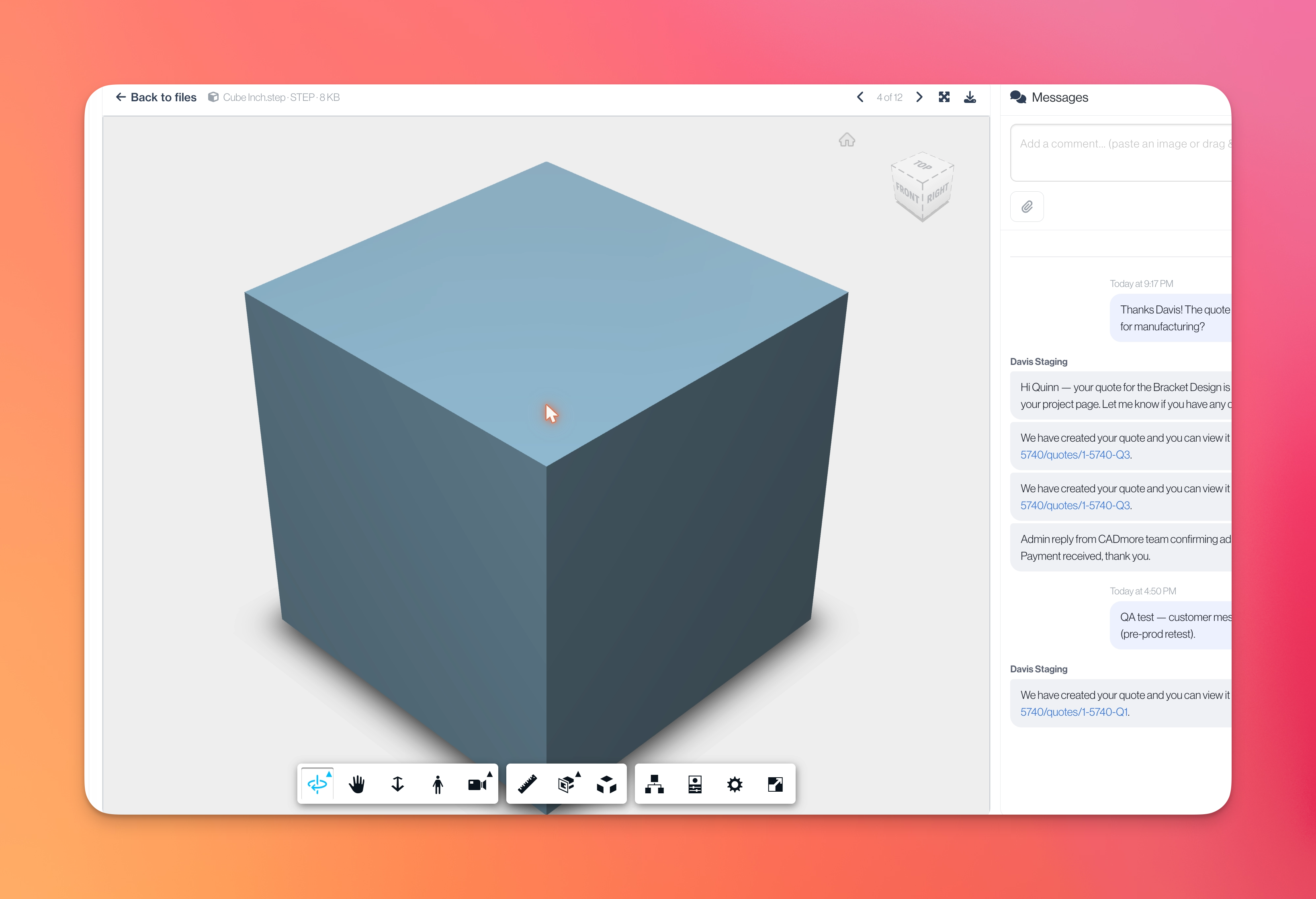This screenshot has width=1316, height=899.
Task: Click the Home view icon
Action: pyautogui.click(x=847, y=140)
